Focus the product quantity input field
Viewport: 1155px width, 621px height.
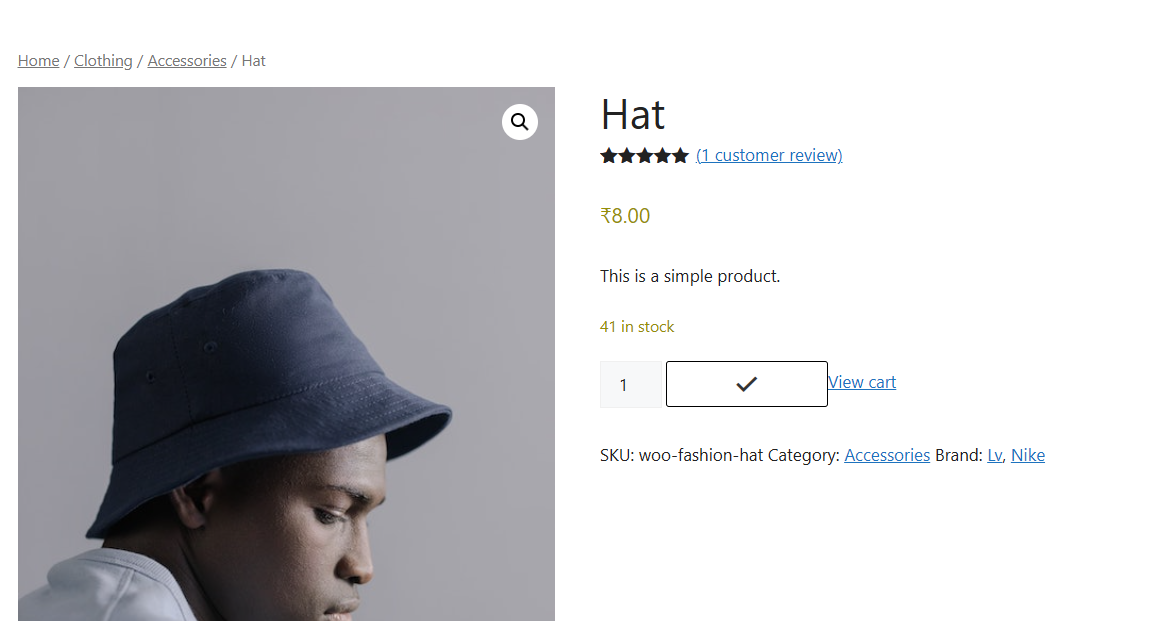tap(629, 385)
